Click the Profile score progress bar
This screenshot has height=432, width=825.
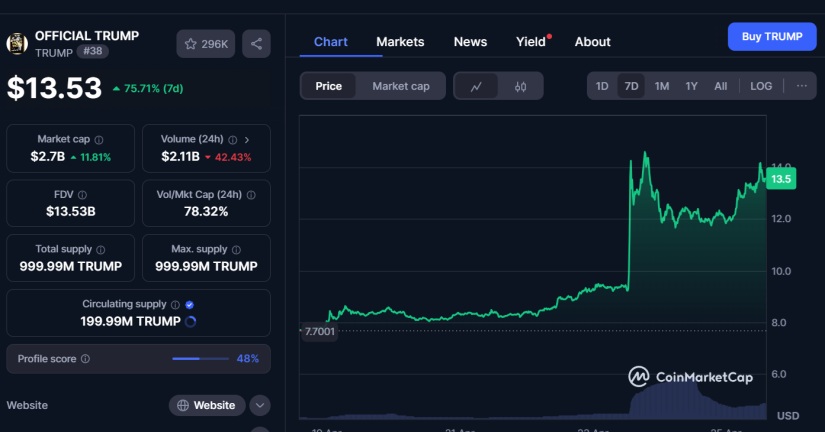200,358
